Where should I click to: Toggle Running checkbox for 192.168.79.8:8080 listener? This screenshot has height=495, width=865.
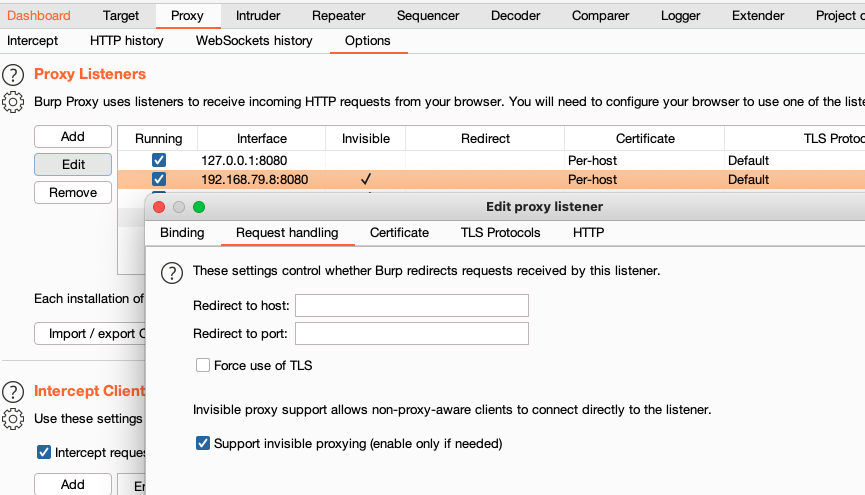[x=159, y=179]
